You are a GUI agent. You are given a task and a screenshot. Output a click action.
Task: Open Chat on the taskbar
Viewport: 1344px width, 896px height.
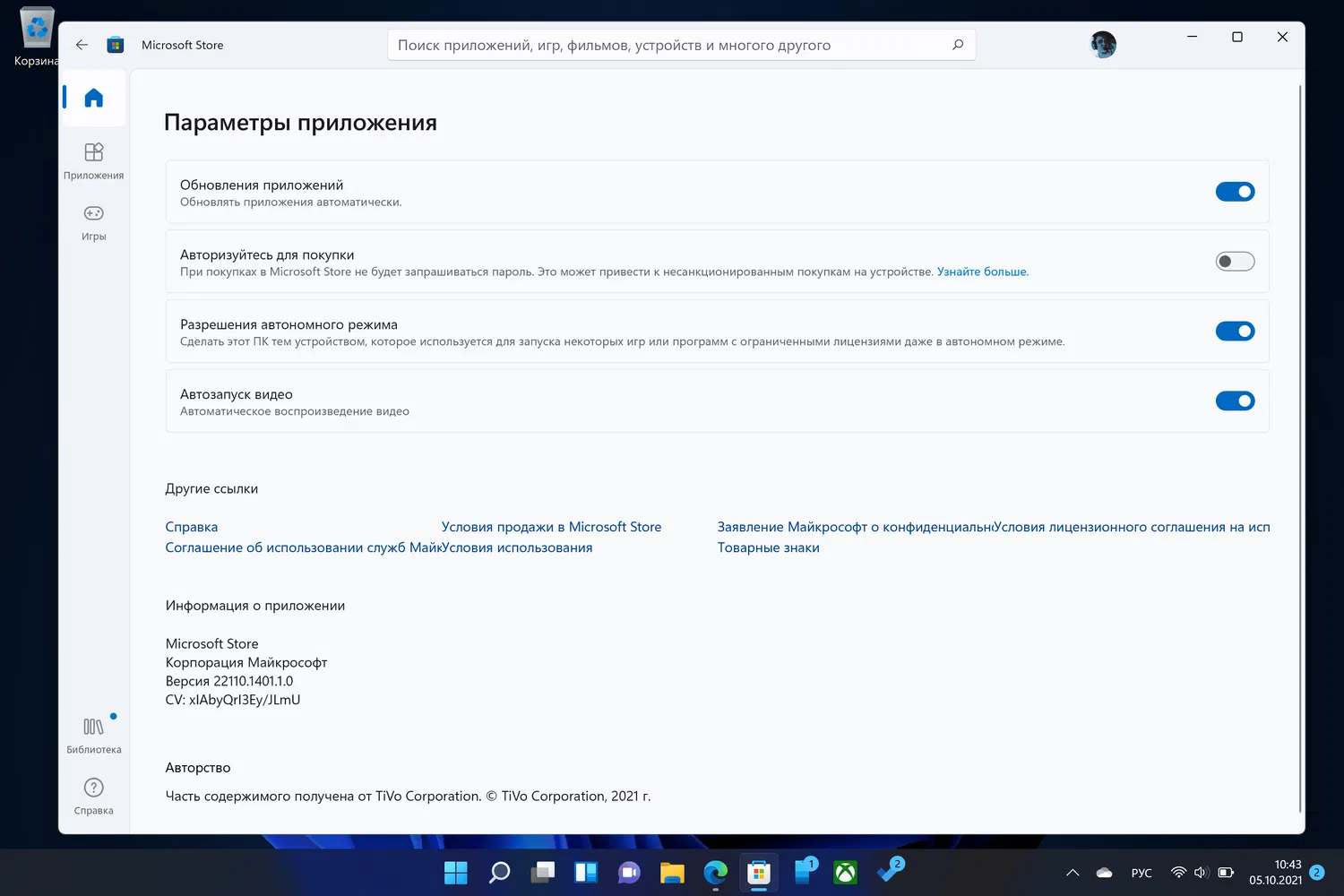pyautogui.click(x=629, y=872)
